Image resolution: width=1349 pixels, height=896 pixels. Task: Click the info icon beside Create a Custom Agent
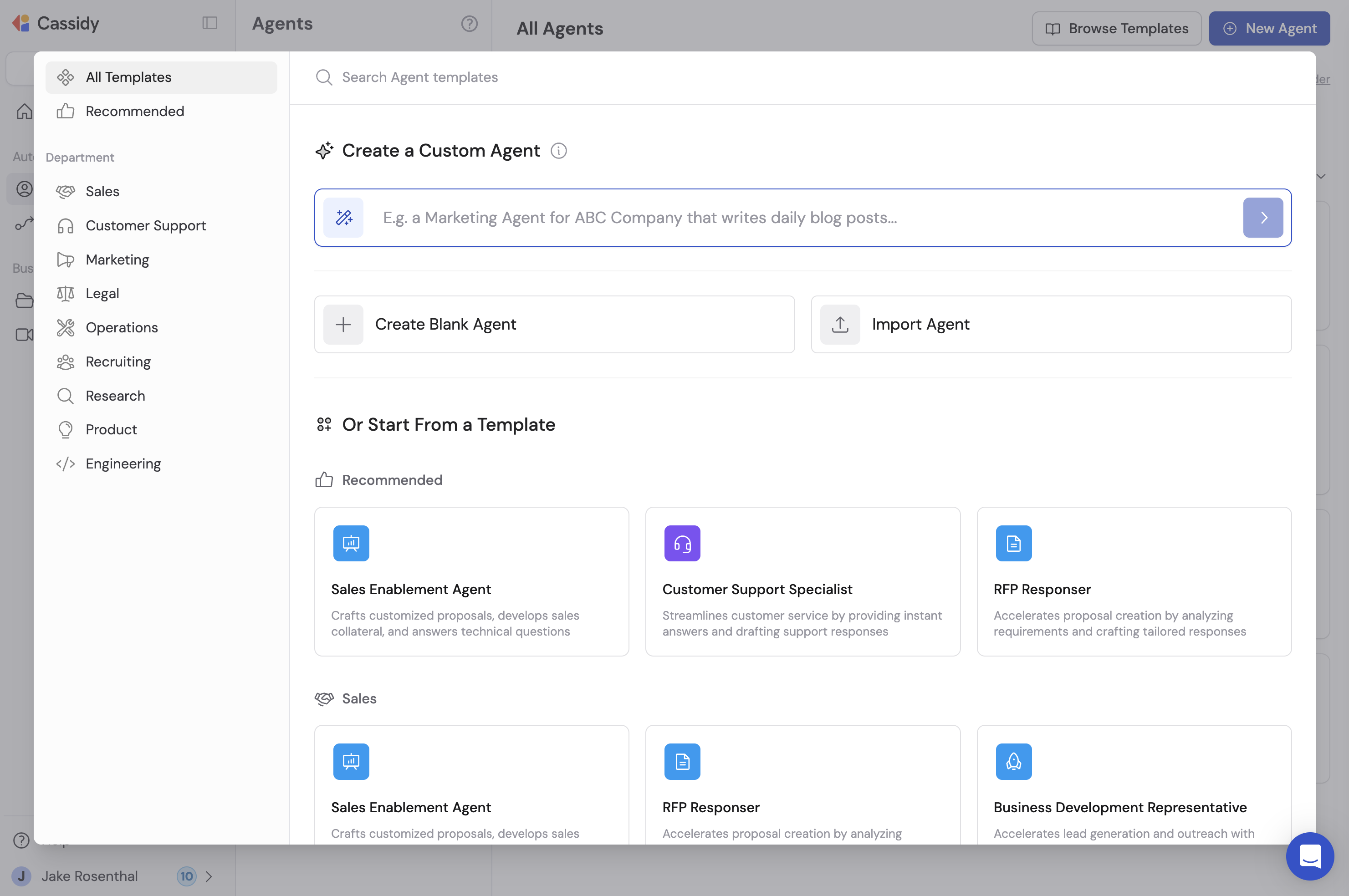(x=558, y=150)
